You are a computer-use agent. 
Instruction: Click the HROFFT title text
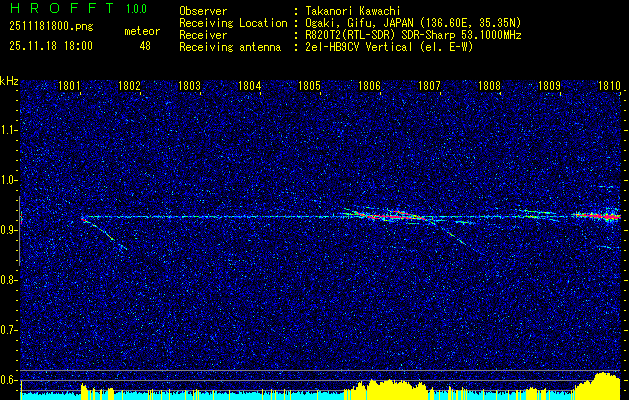tap(63, 8)
